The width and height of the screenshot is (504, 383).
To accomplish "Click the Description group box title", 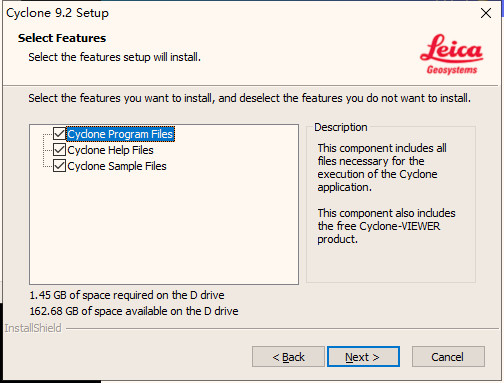I will pos(341,127).
